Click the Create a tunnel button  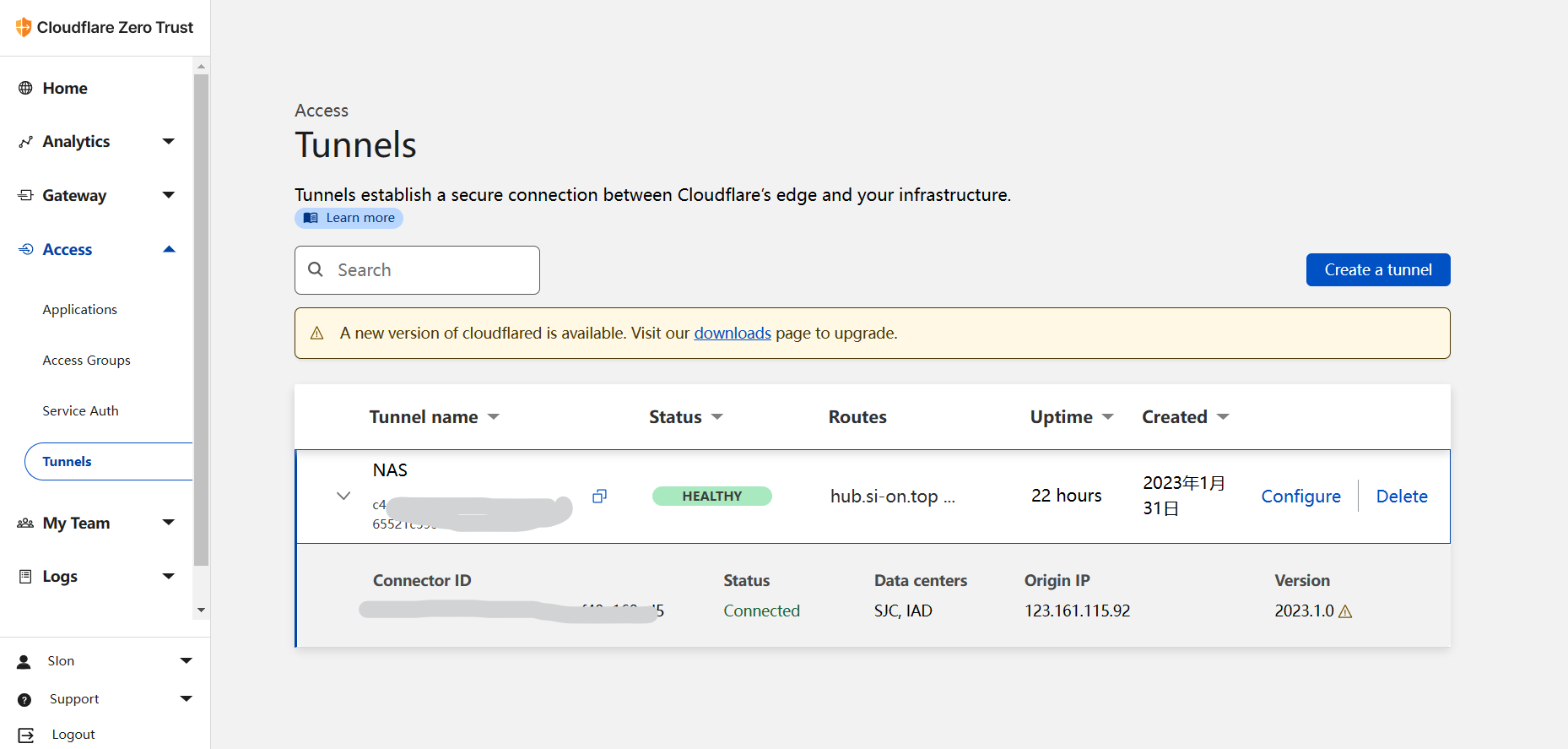(x=1377, y=270)
